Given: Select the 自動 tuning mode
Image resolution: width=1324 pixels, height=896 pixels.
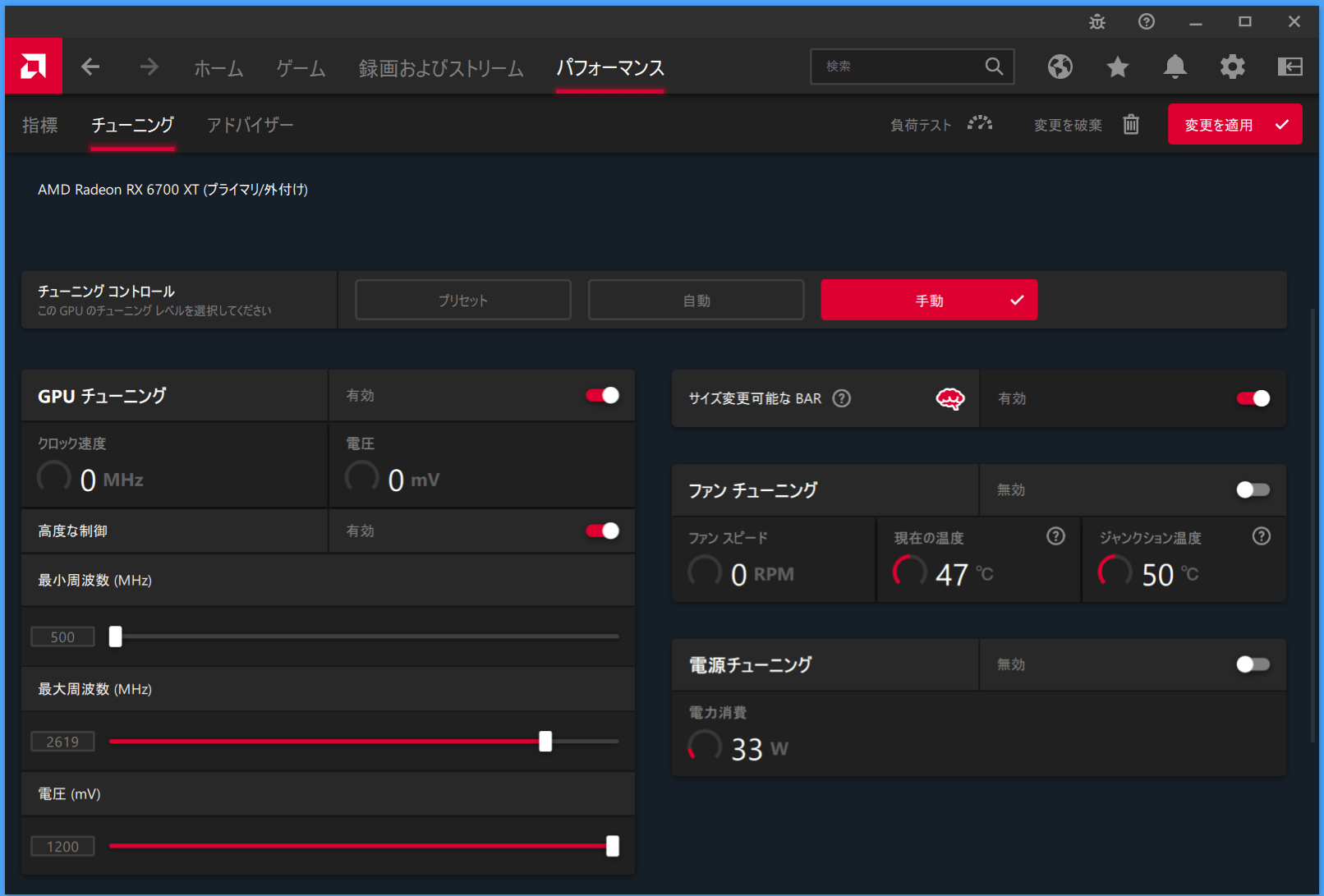Looking at the screenshot, I should point(696,300).
